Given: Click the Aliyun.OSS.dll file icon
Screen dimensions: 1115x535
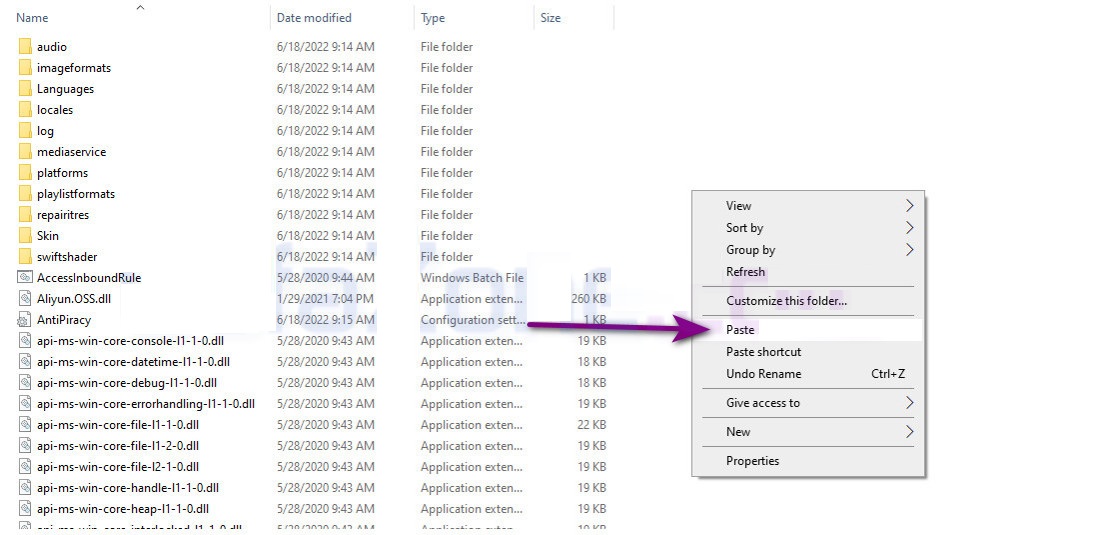Looking at the screenshot, I should coord(25,299).
